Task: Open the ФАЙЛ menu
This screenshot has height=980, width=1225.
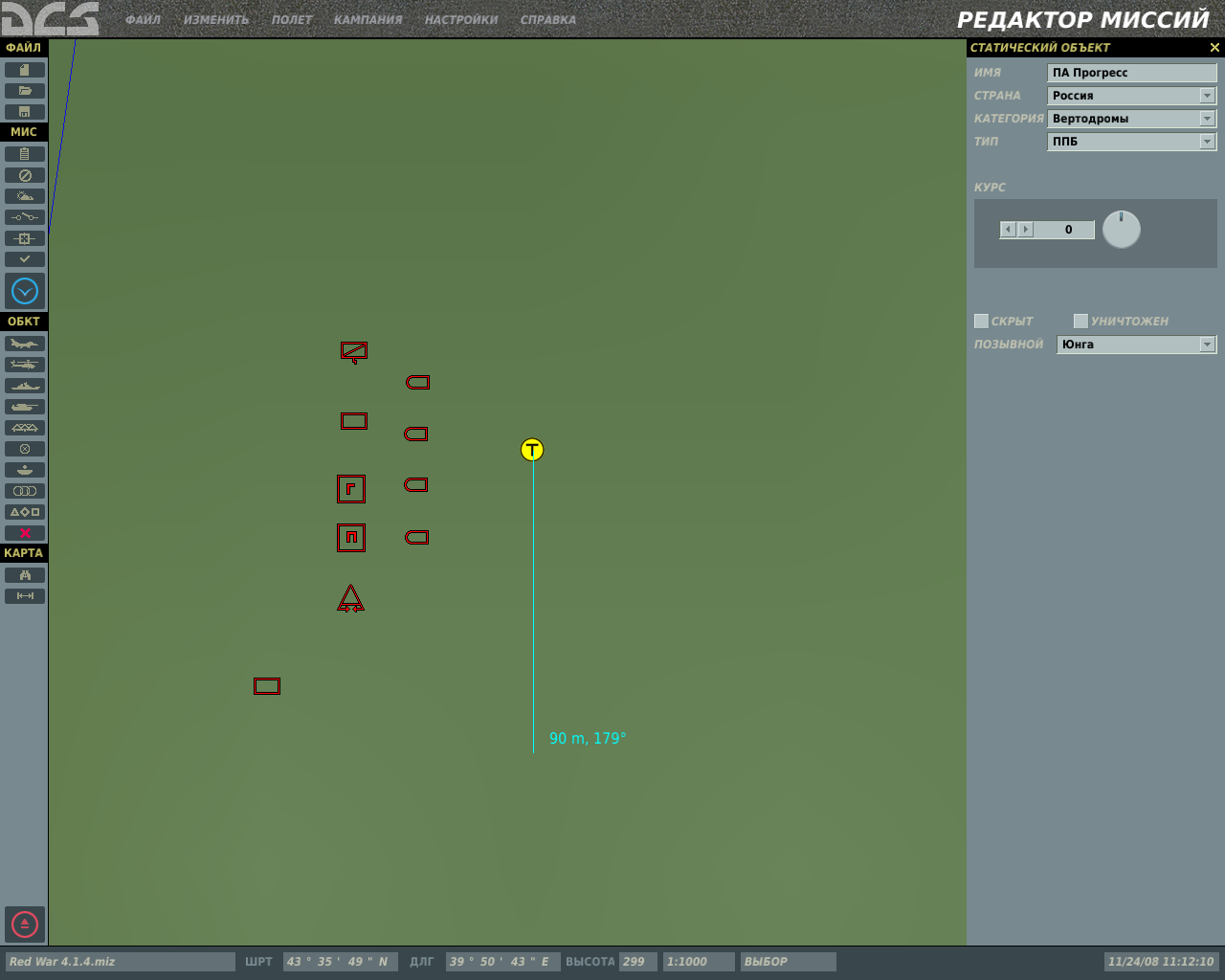Action: pyautogui.click(x=143, y=20)
